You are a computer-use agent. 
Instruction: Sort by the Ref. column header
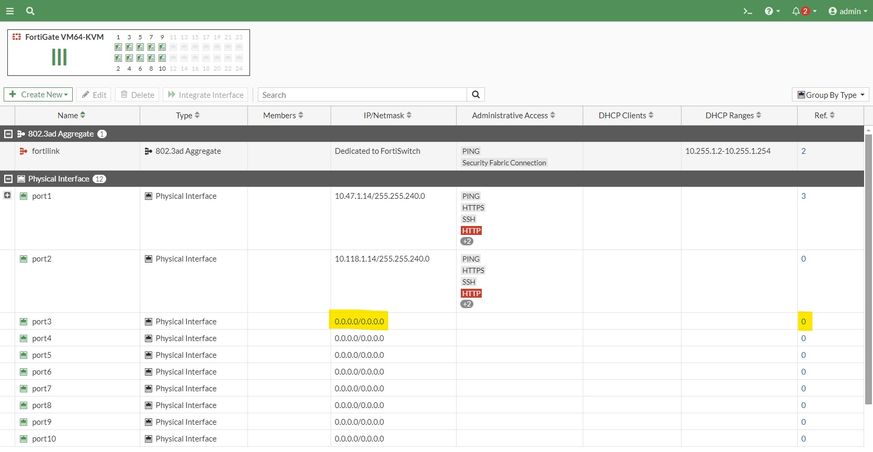pyautogui.click(x=824, y=115)
